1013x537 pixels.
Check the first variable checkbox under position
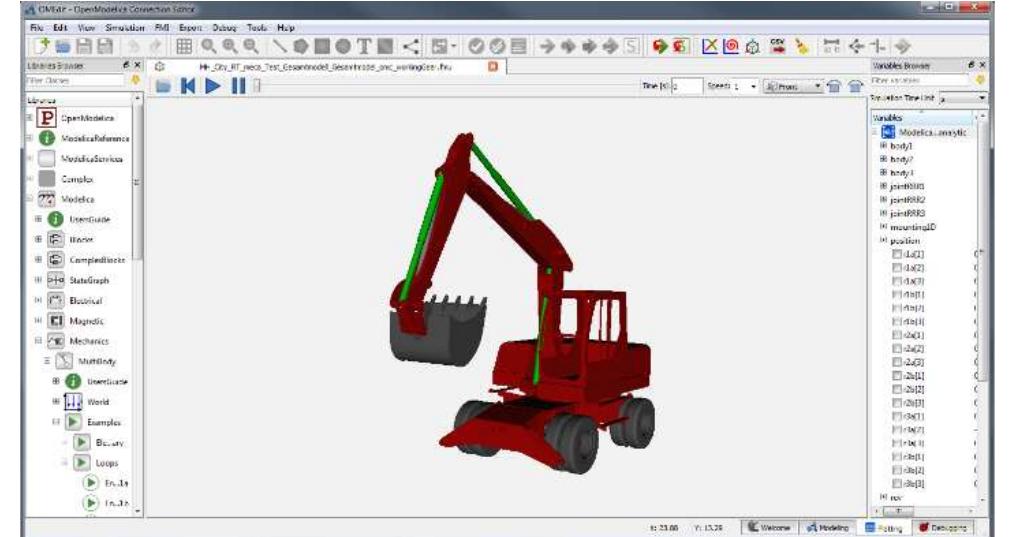898,254
